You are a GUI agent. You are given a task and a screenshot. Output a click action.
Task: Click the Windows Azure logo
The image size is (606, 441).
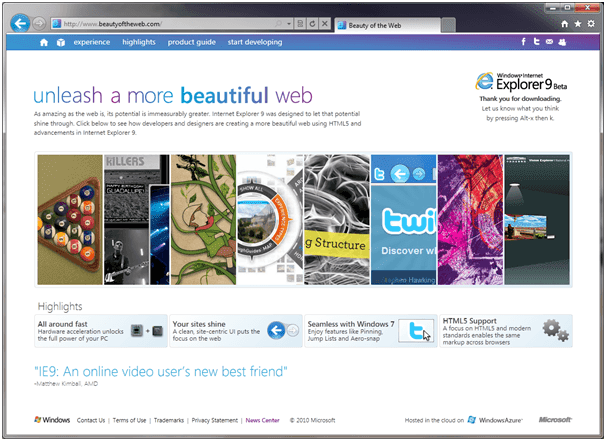pyautogui.click(x=495, y=420)
